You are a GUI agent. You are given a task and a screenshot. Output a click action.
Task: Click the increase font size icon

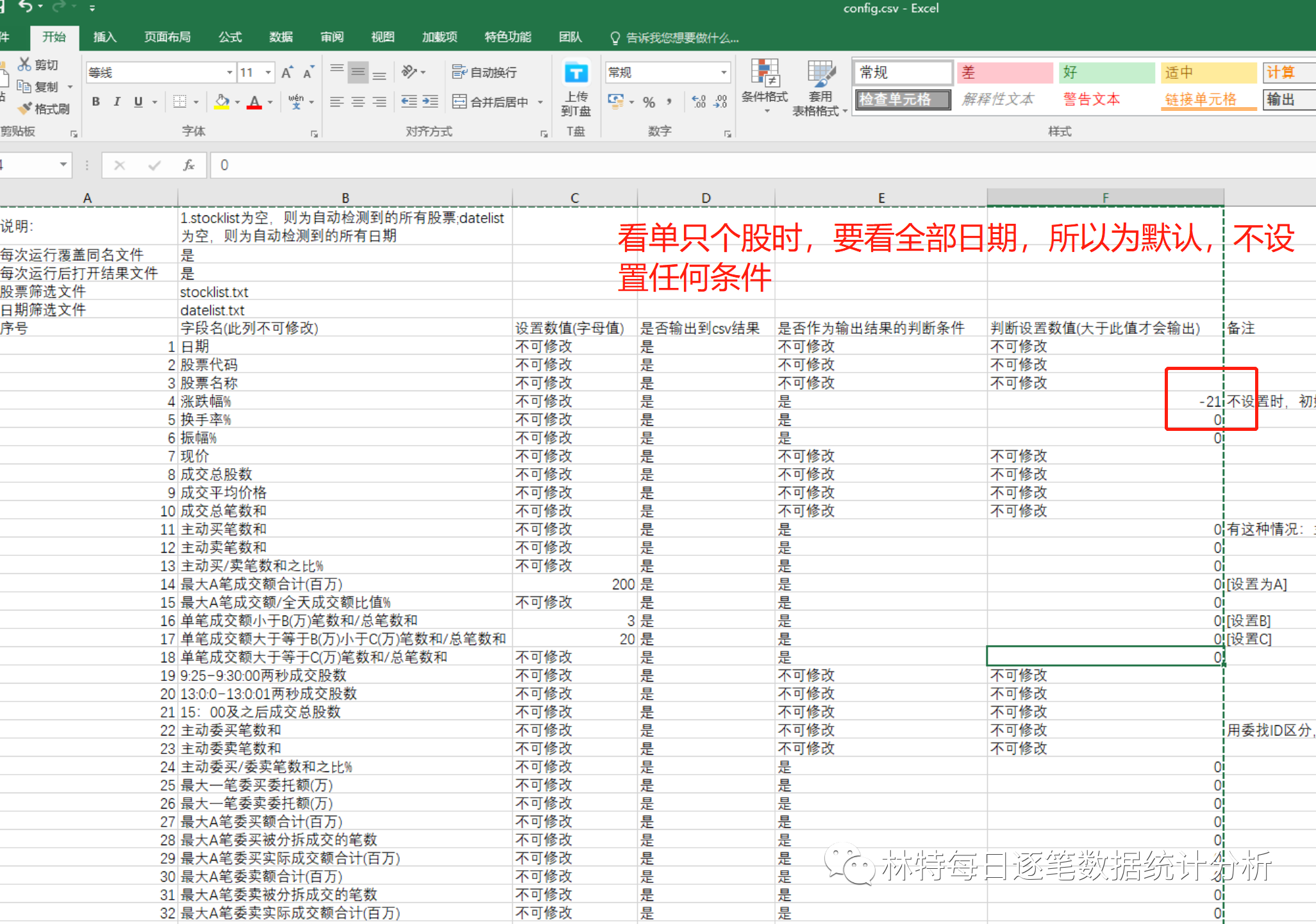(287, 72)
